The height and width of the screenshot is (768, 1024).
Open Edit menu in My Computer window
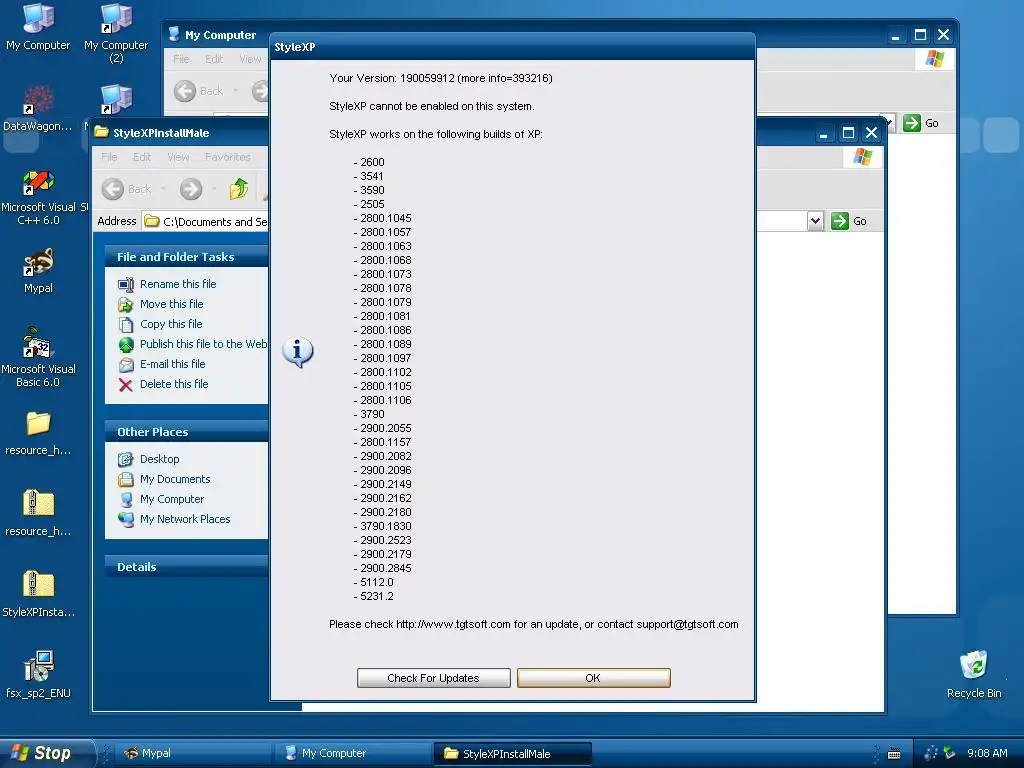pyautogui.click(x=214, y=59)
